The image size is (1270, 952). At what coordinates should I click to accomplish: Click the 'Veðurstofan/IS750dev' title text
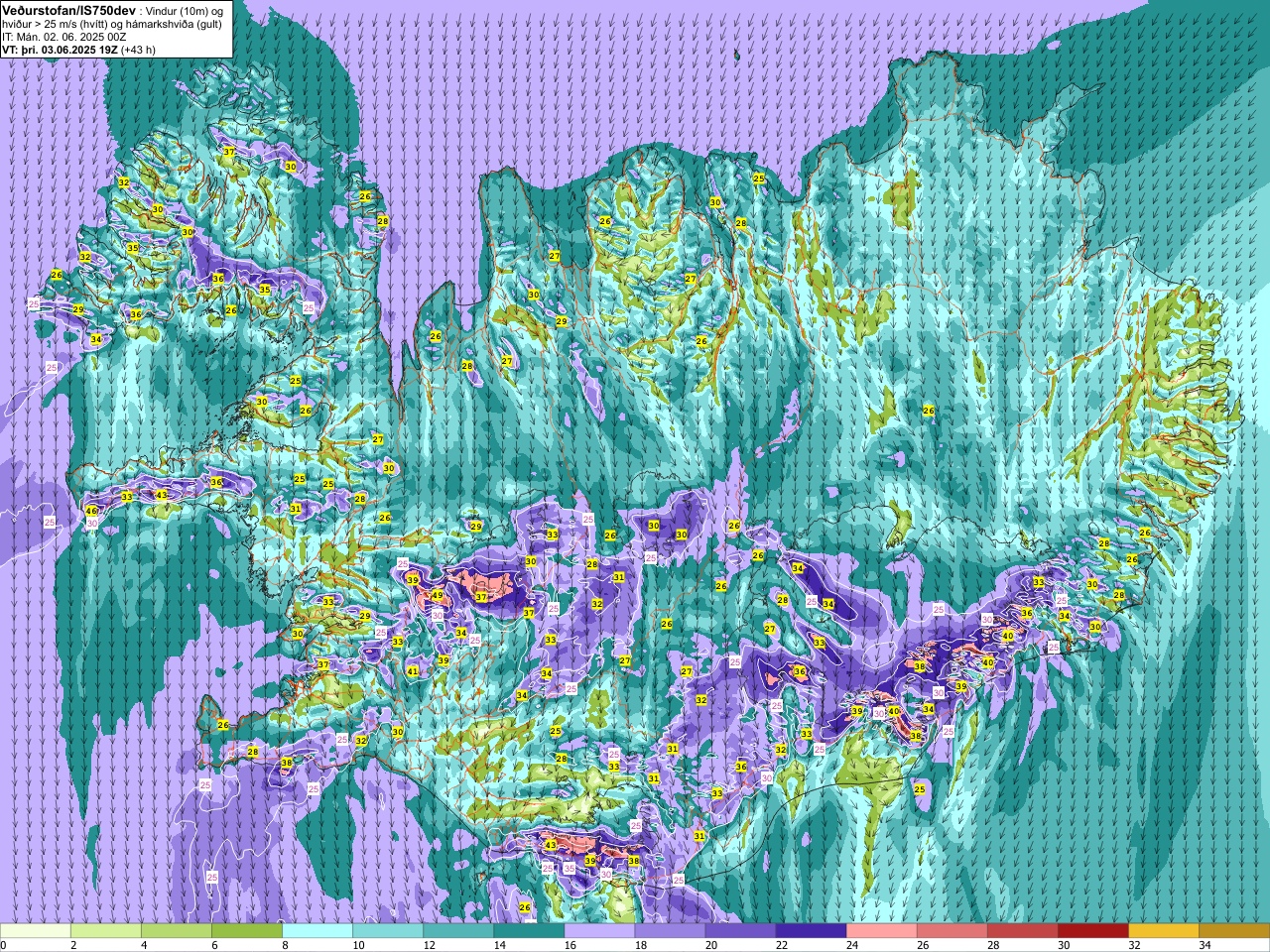69,9
